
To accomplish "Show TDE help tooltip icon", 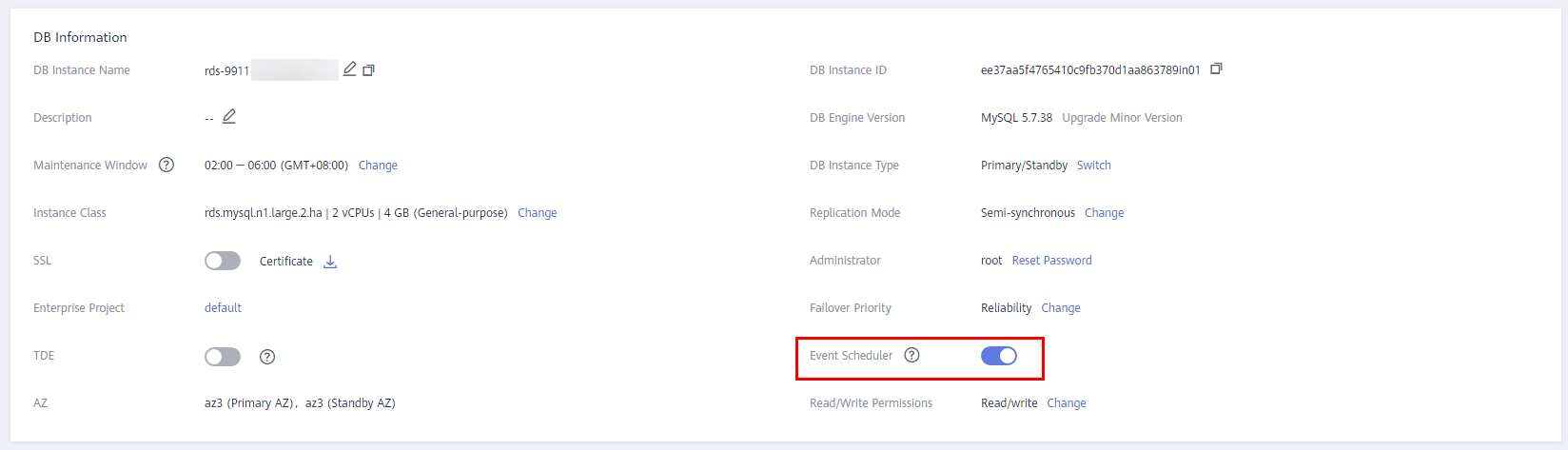I will [x=267, y=357].
